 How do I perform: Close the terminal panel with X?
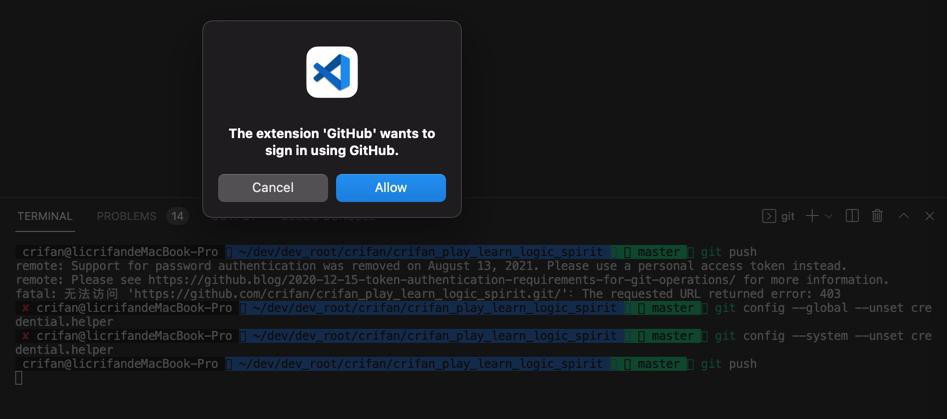pyautogui.click(x=929, y=216)
